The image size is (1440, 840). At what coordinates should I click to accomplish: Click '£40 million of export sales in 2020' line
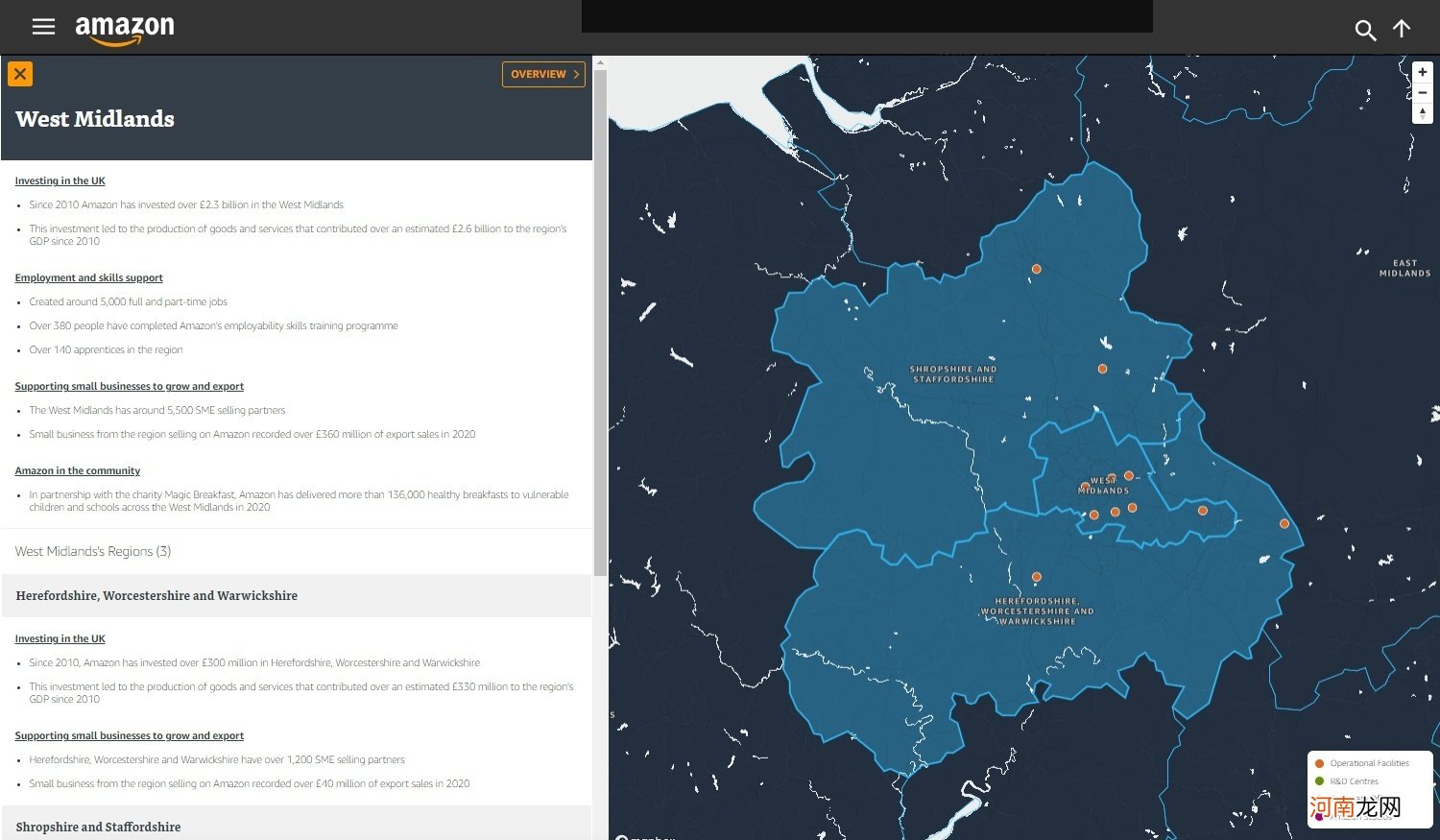coord(250,783)
